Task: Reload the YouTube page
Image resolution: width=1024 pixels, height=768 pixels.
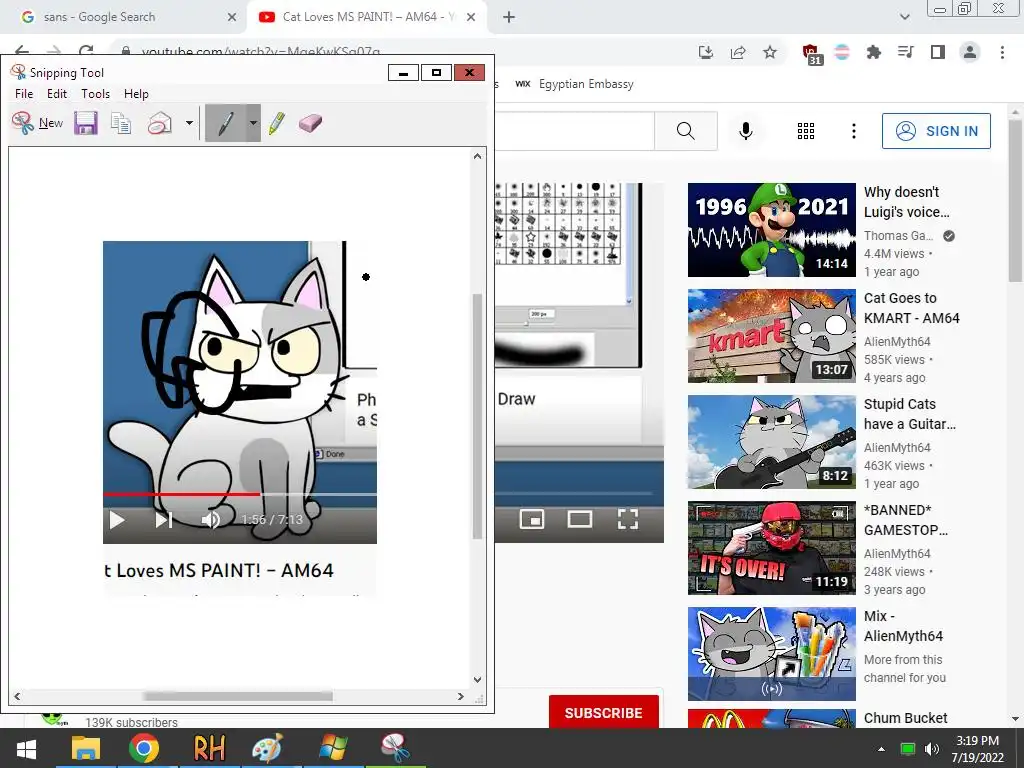Action: click(x=86, y=51)
